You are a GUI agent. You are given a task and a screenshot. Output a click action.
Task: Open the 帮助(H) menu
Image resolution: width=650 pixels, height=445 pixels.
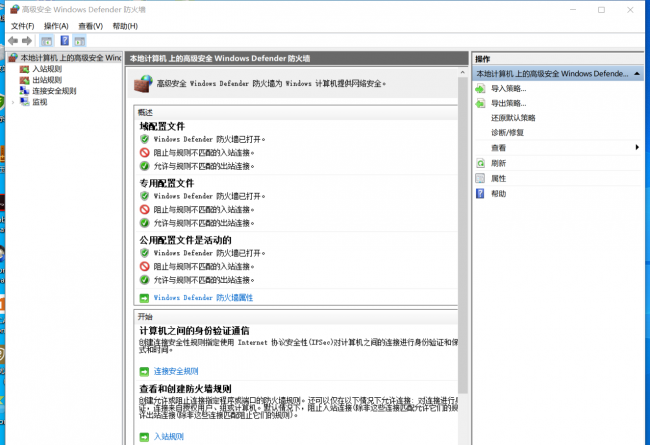[x=125, y=26]
